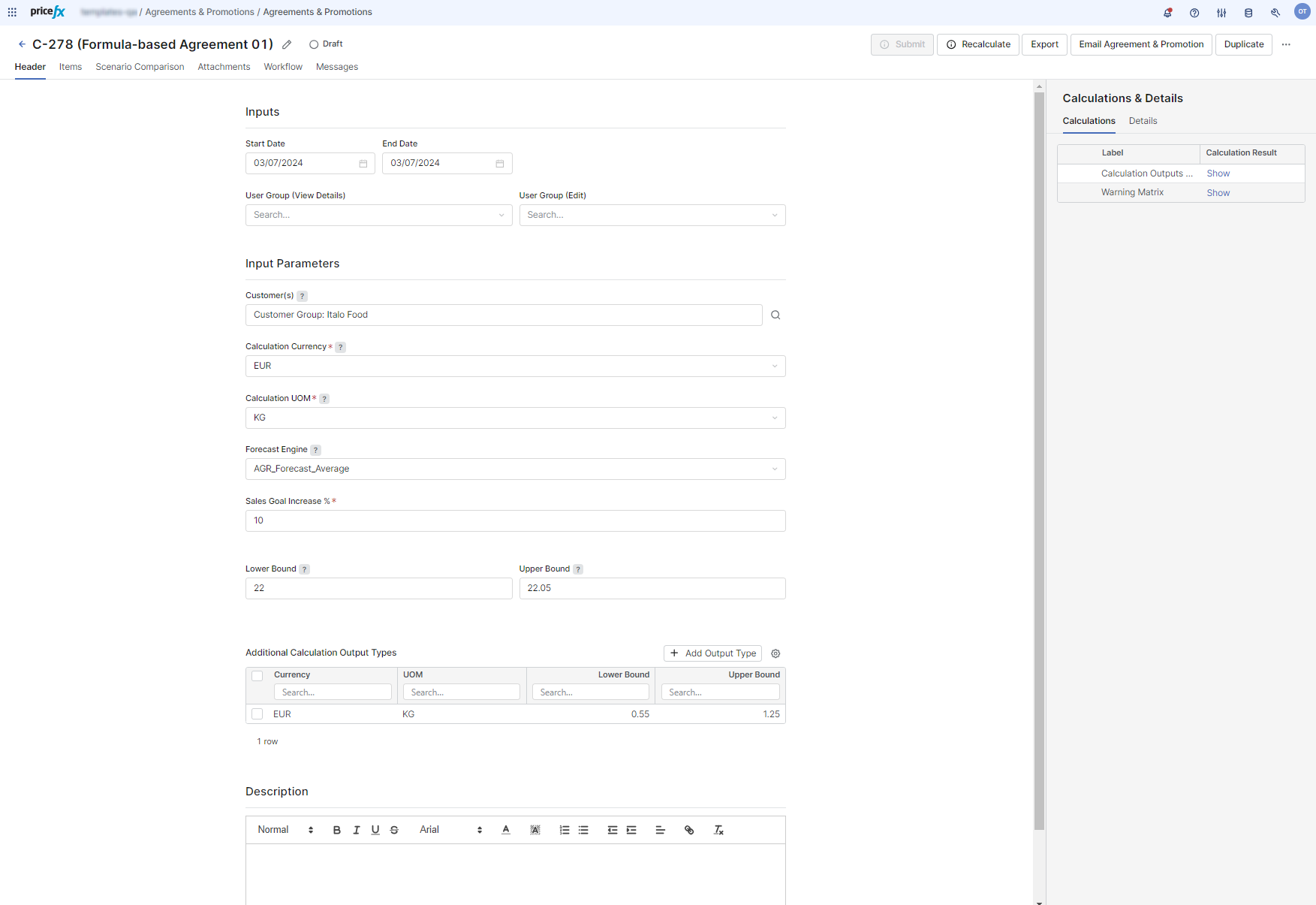Open the Start Date calendar picker

pos(363,164)
